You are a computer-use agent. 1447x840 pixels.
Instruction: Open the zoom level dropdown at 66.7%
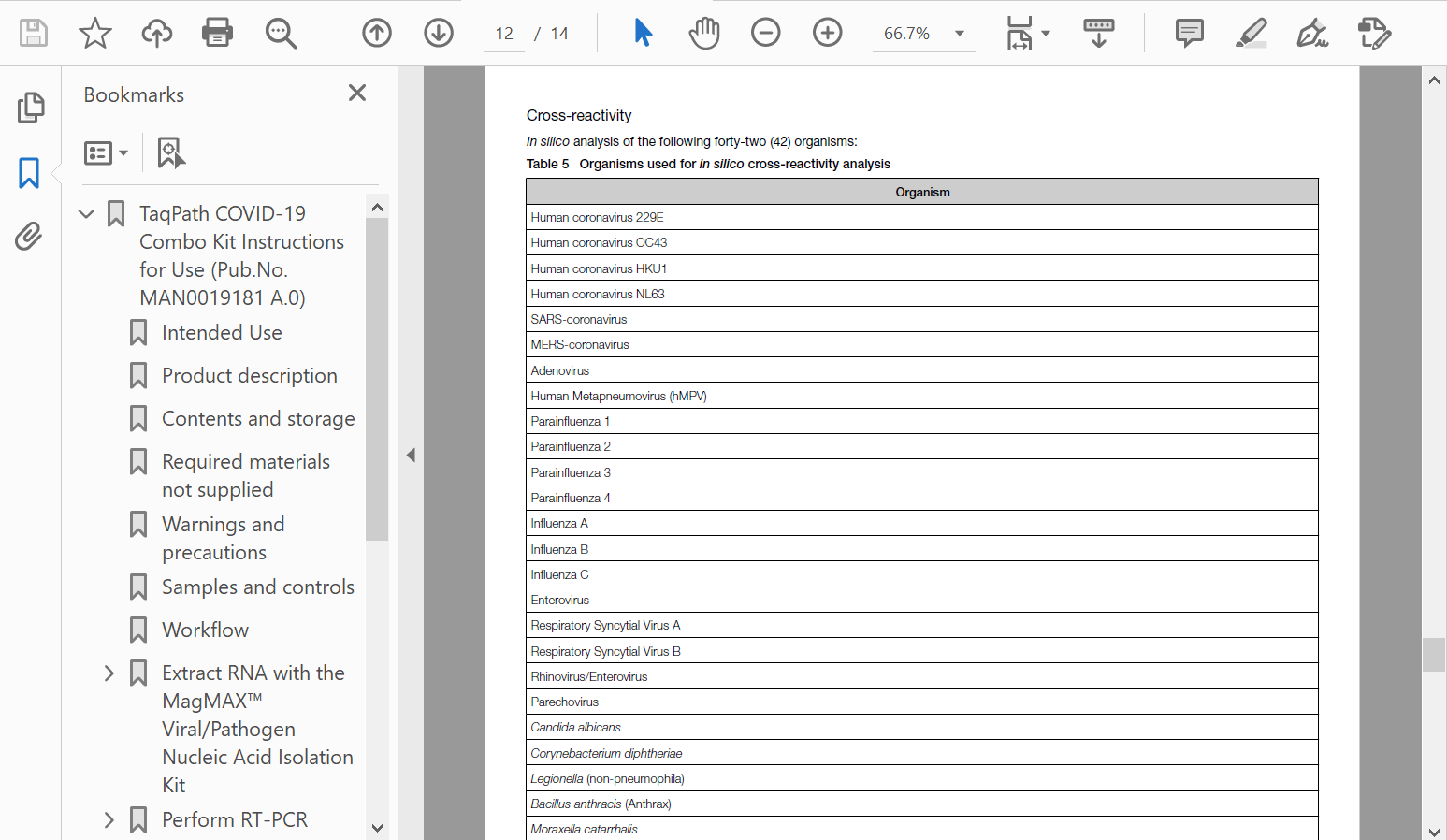pyautogui.click(x=924, y=34)
